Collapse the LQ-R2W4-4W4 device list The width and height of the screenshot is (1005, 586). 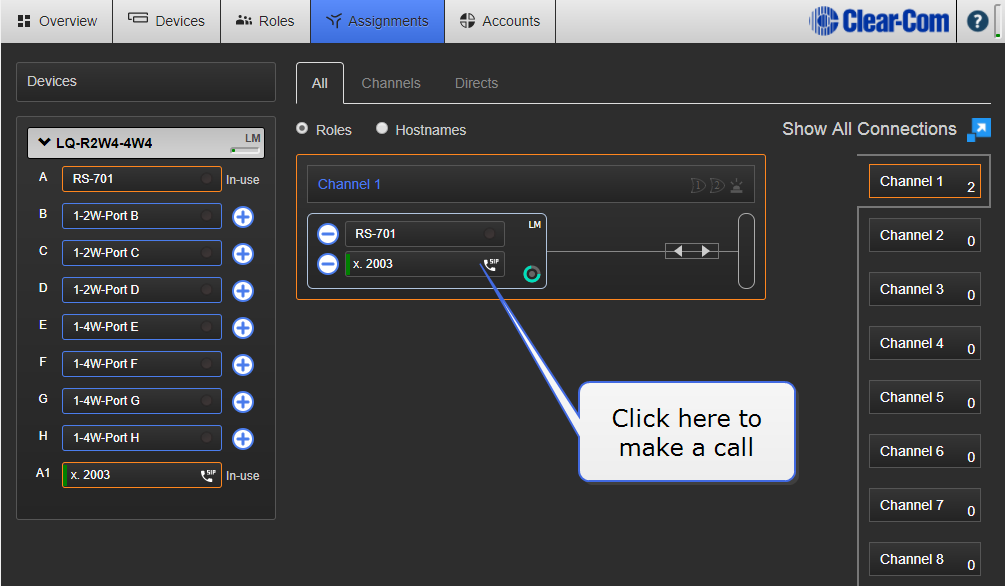[x=44, y=143]
